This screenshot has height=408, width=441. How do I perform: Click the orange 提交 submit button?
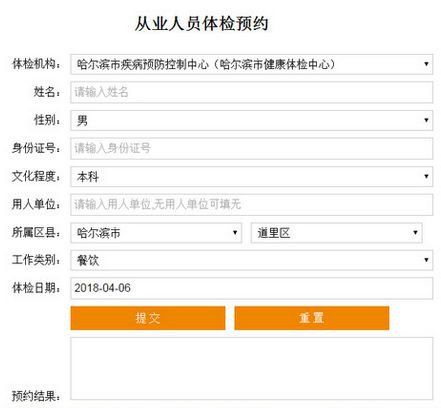tap(148, 318)
